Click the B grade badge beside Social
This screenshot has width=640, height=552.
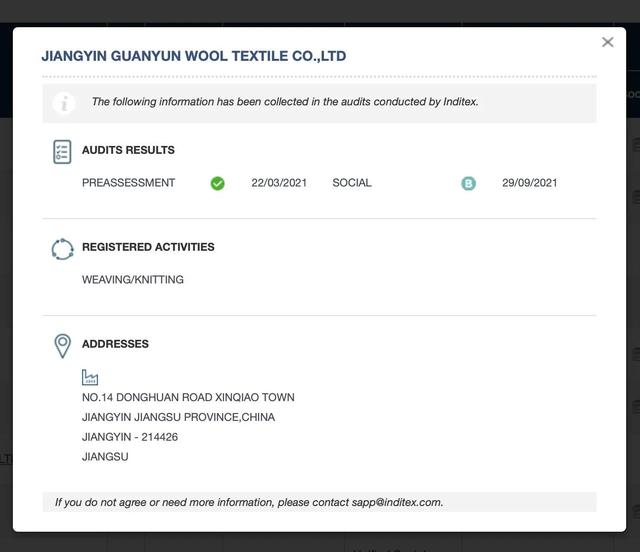point(468,183)
